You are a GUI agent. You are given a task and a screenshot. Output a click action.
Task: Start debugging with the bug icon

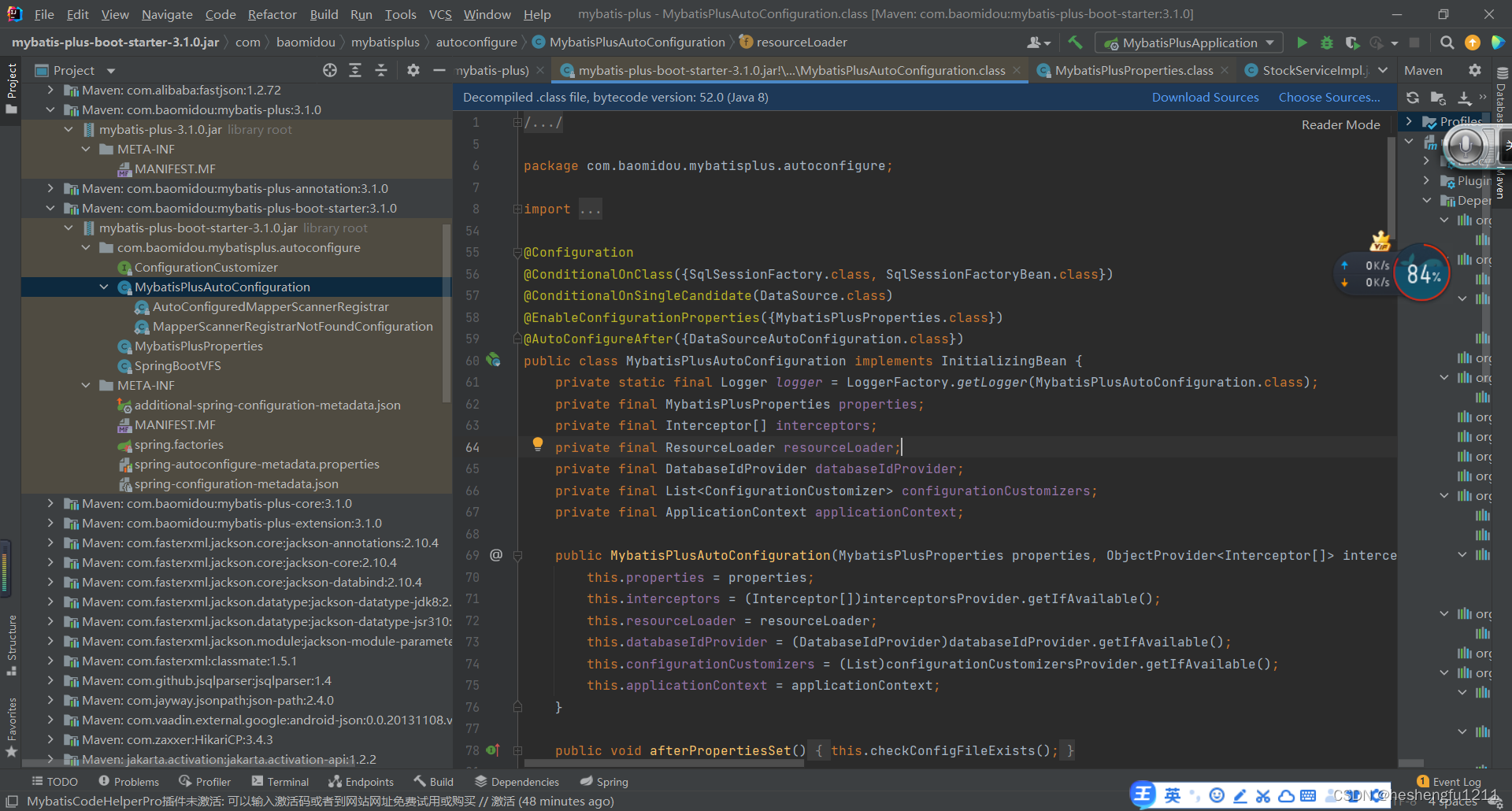pos(1327,43)
